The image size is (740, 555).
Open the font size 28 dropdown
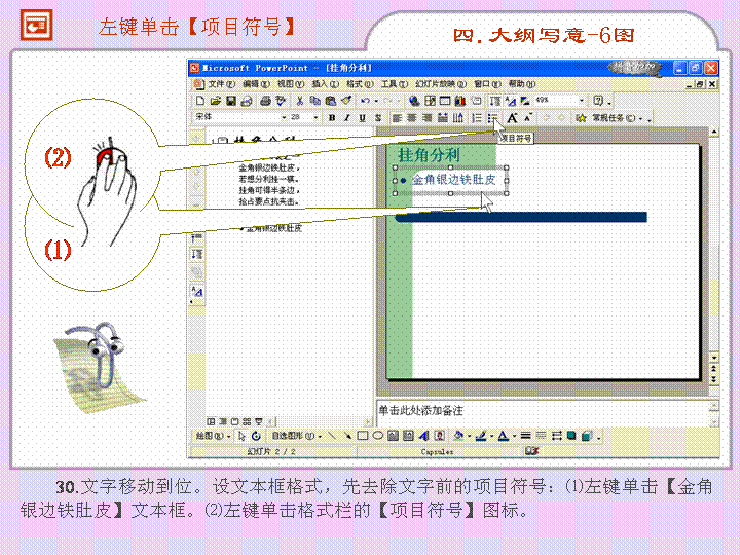316,117
